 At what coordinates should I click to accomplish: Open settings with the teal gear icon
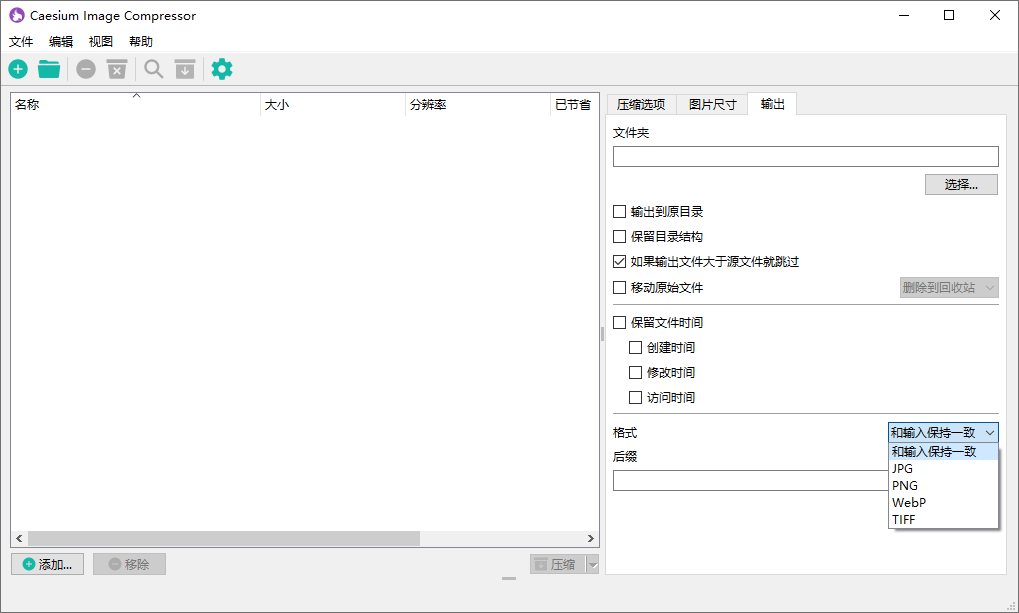coord(222,69)
